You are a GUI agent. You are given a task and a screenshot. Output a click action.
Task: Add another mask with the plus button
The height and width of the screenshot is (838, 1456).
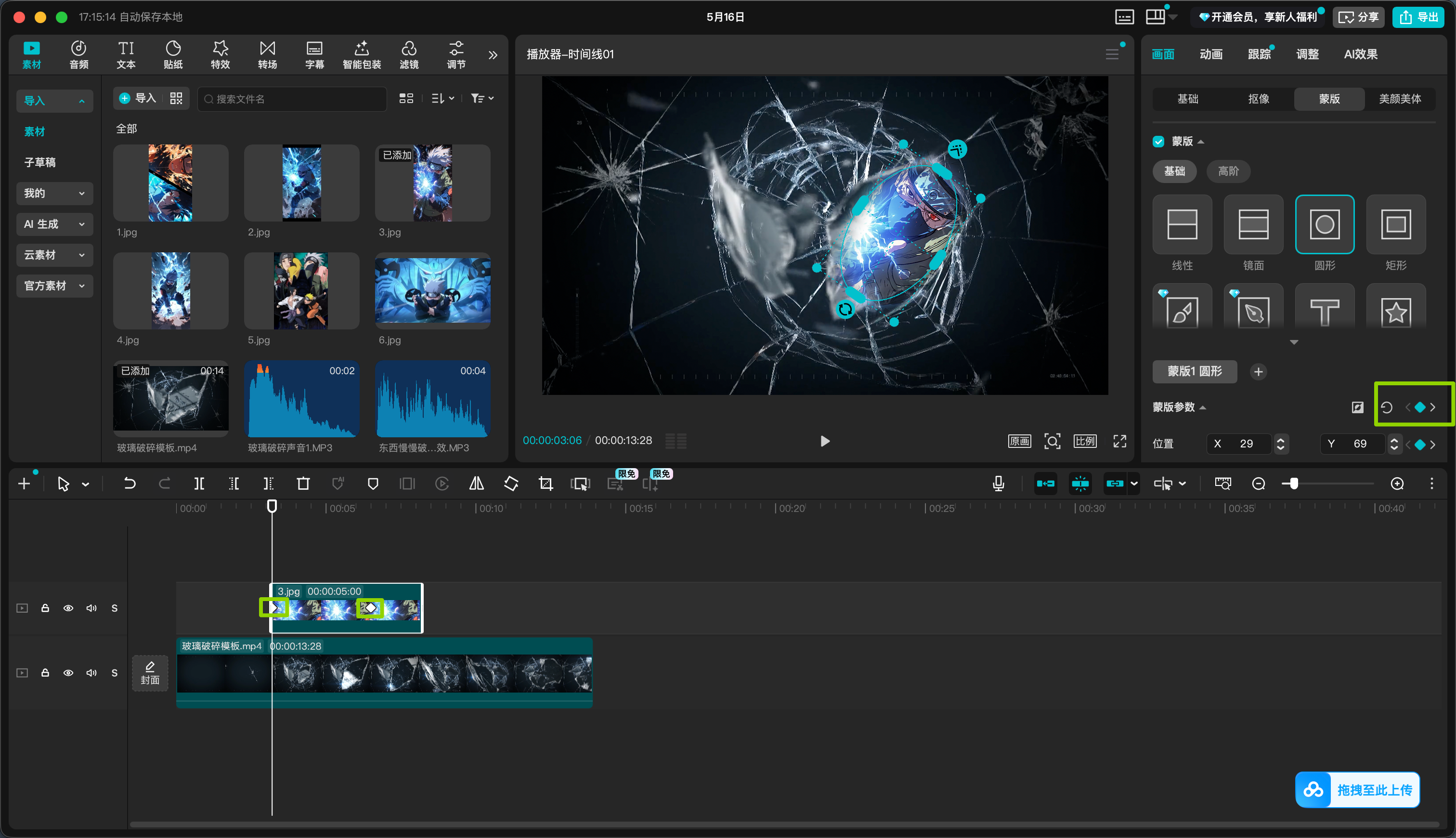pyautogui.click(x=1258, y=372)
